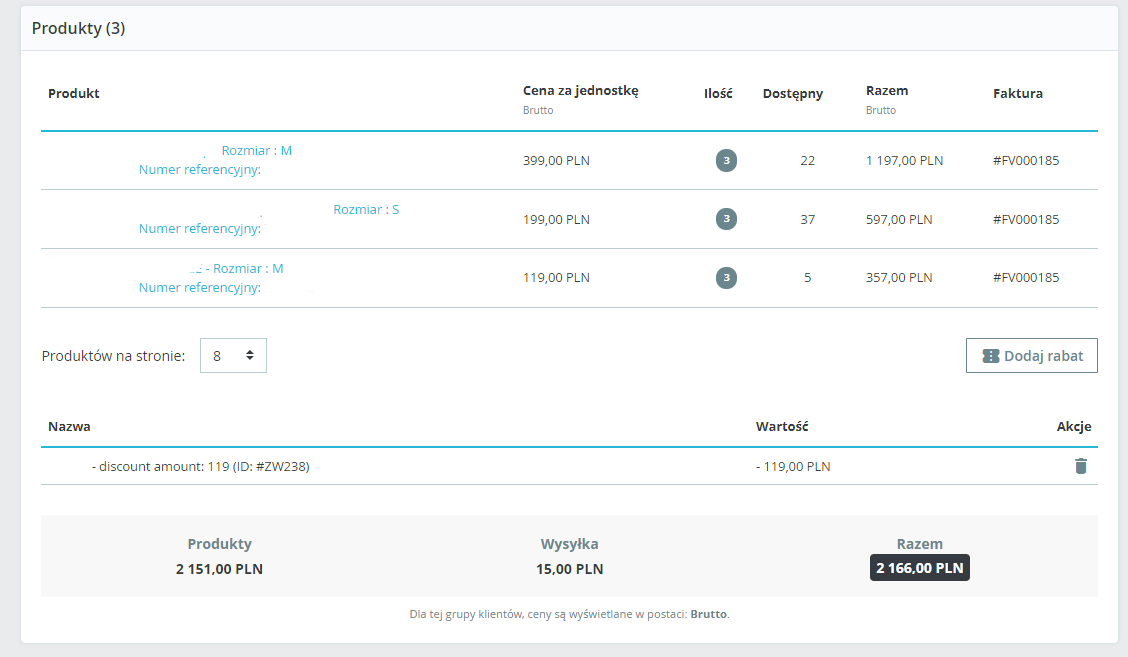Click quantity badge for the 119,00 PLN product
This screenshot has width=1128, height=657.
tap(726, 278)
